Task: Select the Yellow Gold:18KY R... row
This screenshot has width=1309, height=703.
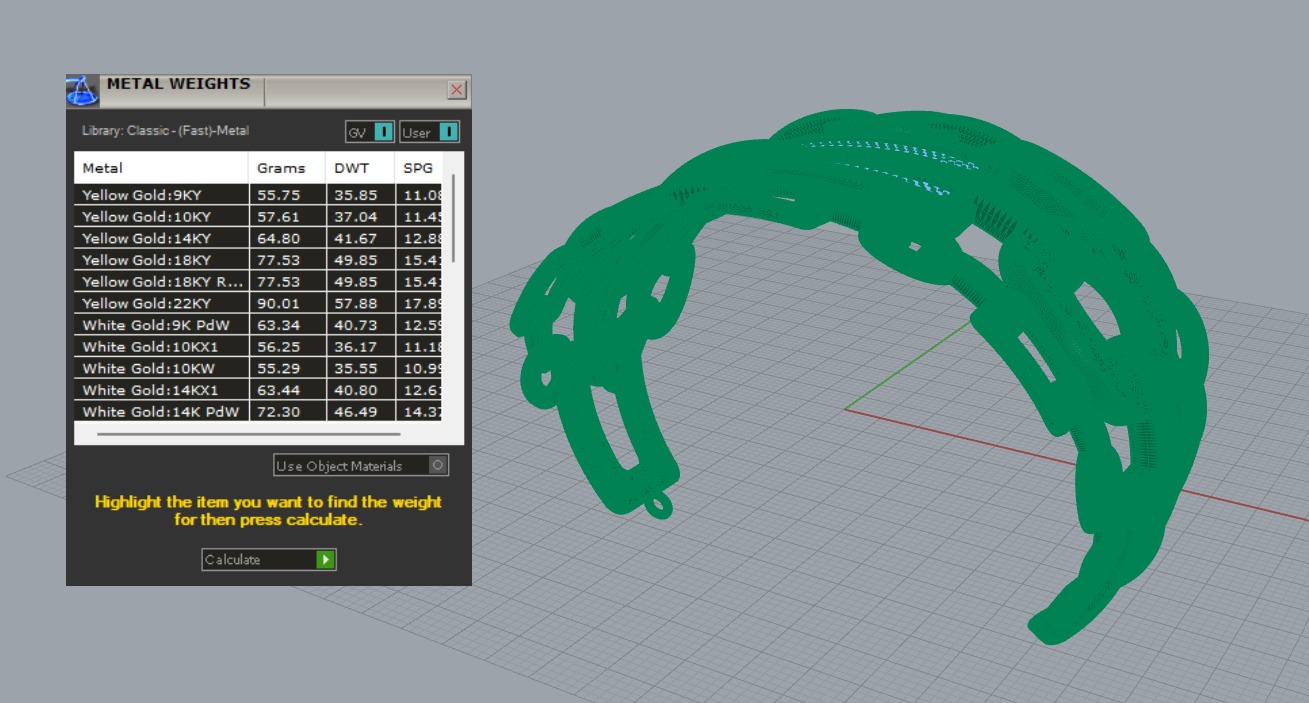Action: tap(259, 282)
